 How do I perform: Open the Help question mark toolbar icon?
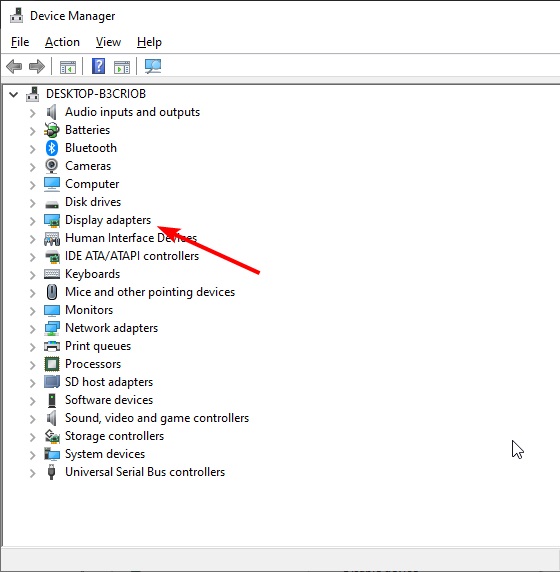point(99,66)
